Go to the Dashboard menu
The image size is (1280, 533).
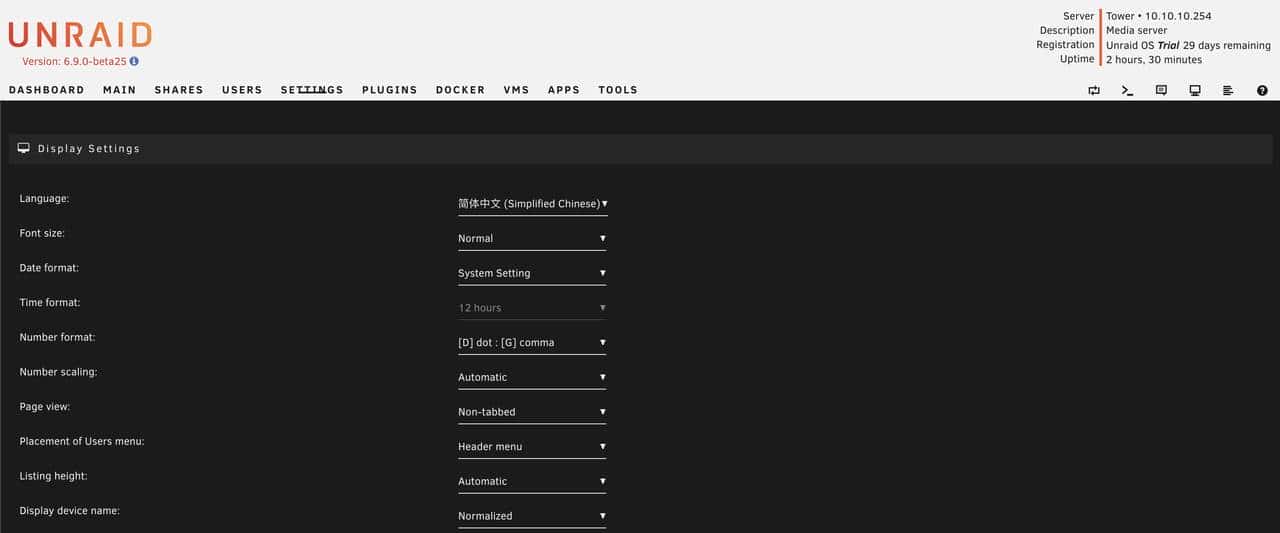(x=46, y=90)
